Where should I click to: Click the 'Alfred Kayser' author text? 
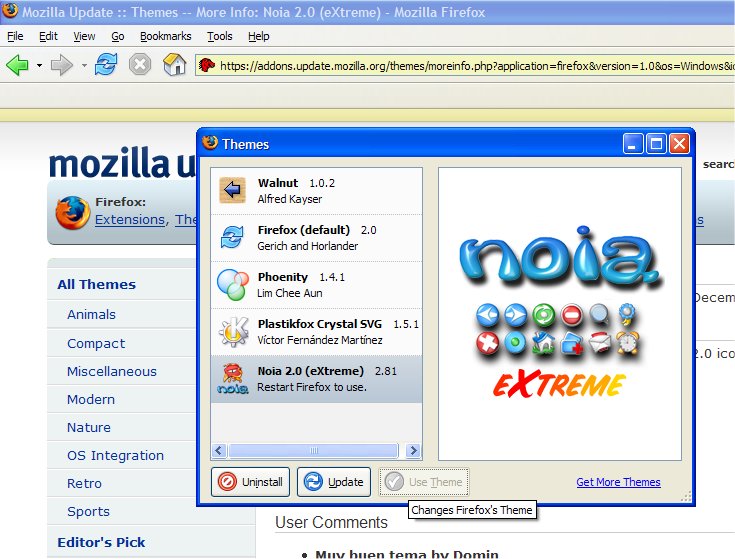click(290, 199)
